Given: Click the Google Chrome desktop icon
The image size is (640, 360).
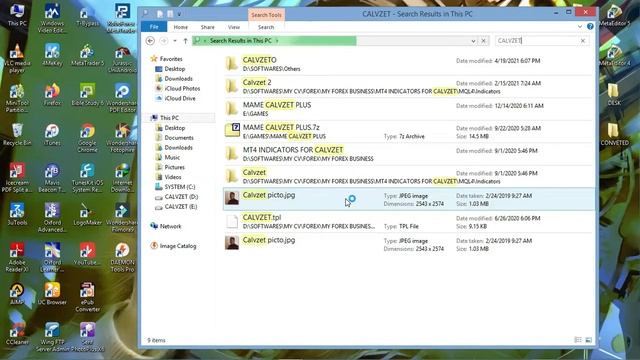Looking at the screenshot, I should click(87, 138).
